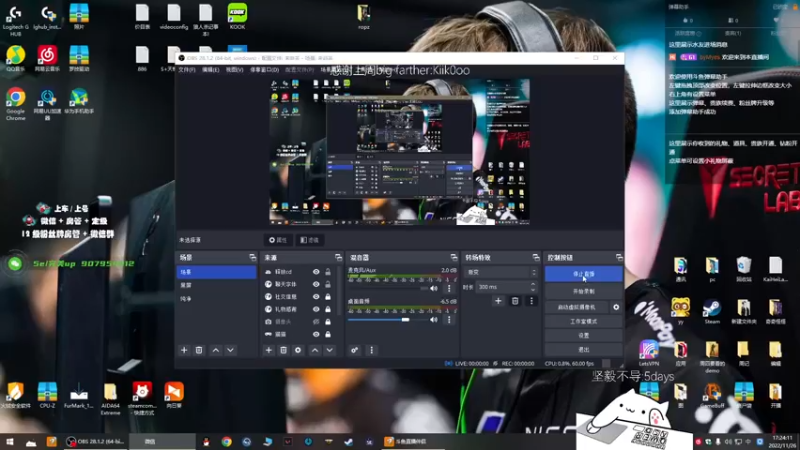This screenshot has height=450, width=800.
Task: Open virtual camera settings gear icon
Action: click(616, 307)
